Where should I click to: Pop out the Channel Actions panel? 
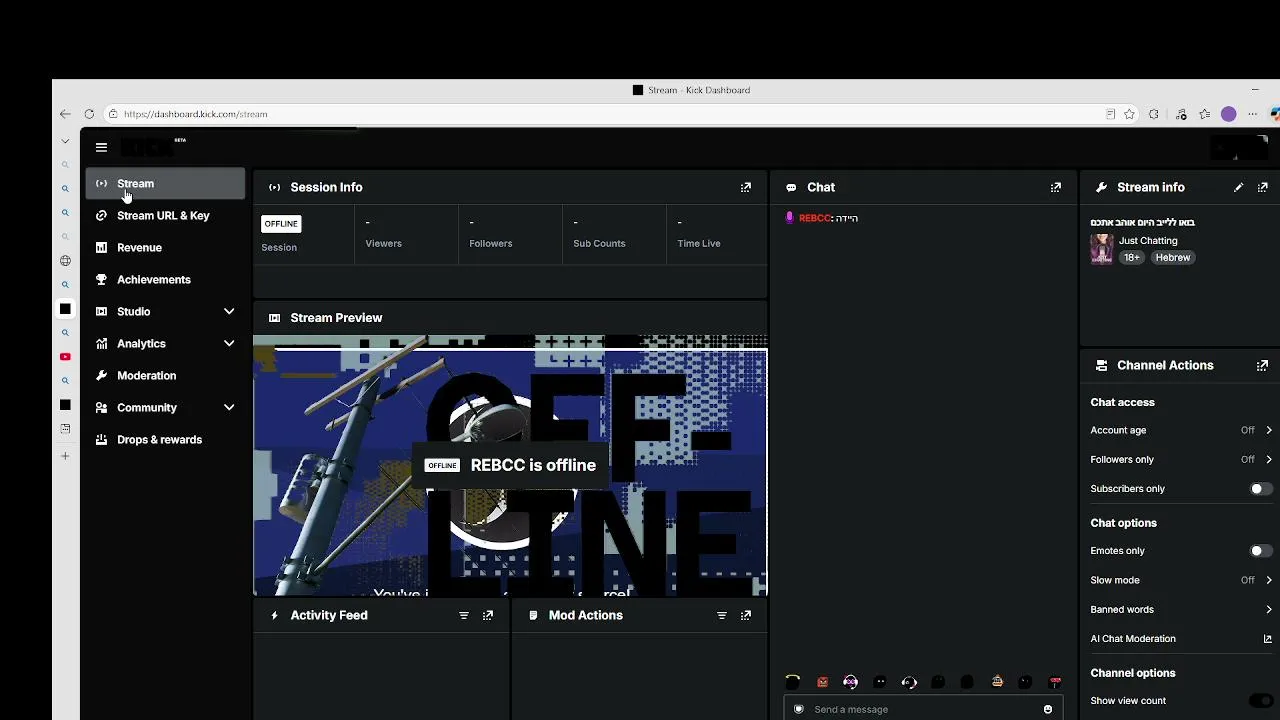pos(1262,366)
